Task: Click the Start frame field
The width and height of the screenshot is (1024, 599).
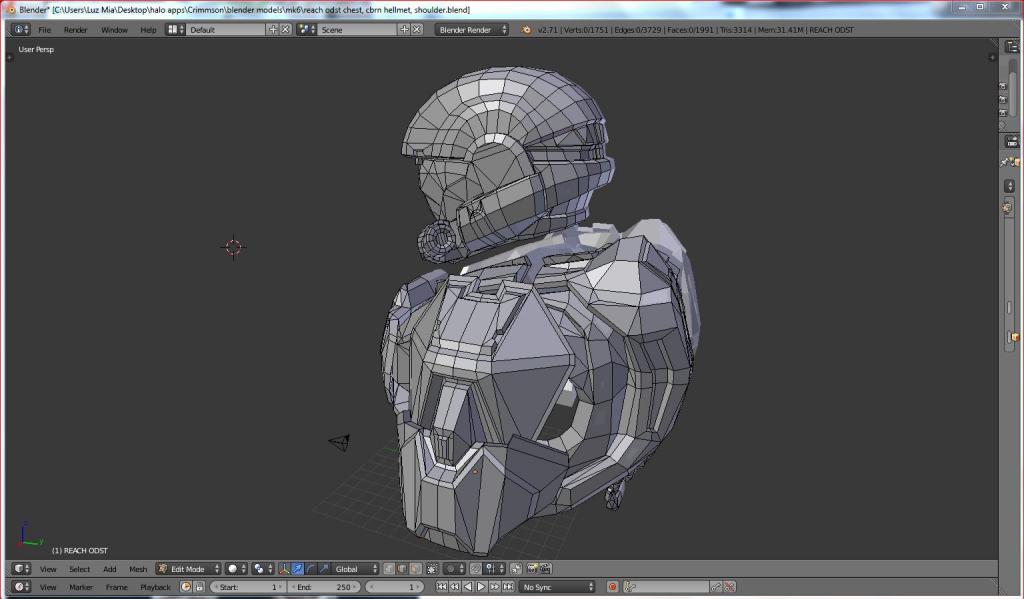Action: [248, 587]
